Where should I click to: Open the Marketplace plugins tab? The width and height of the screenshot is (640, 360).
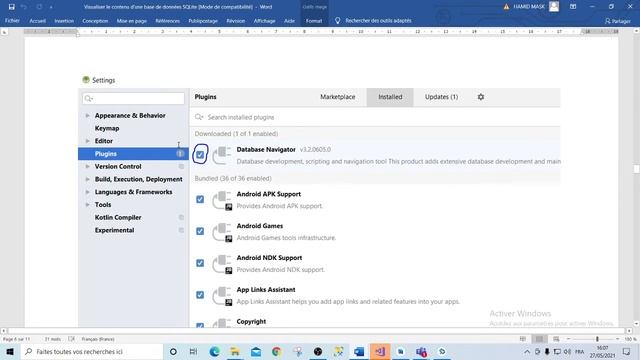(x=338, y=97)
